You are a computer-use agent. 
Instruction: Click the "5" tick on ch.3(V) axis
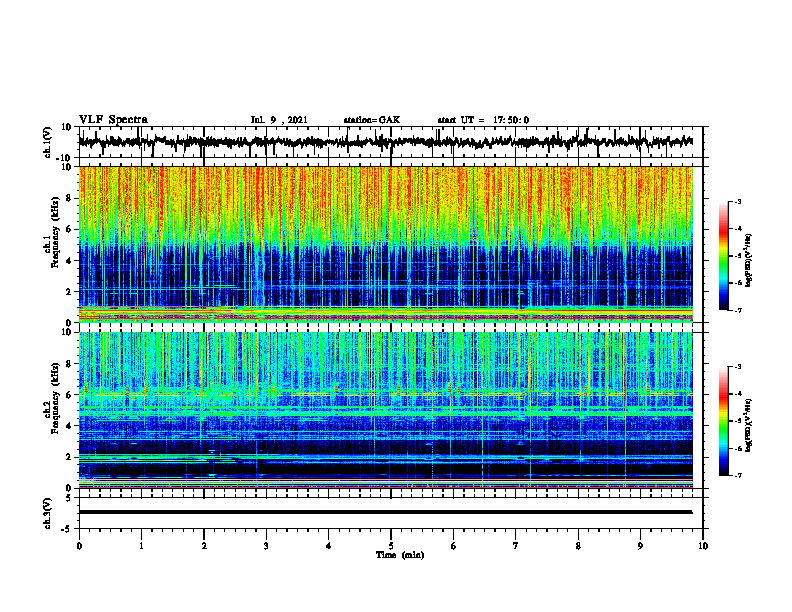click(70, 497)
